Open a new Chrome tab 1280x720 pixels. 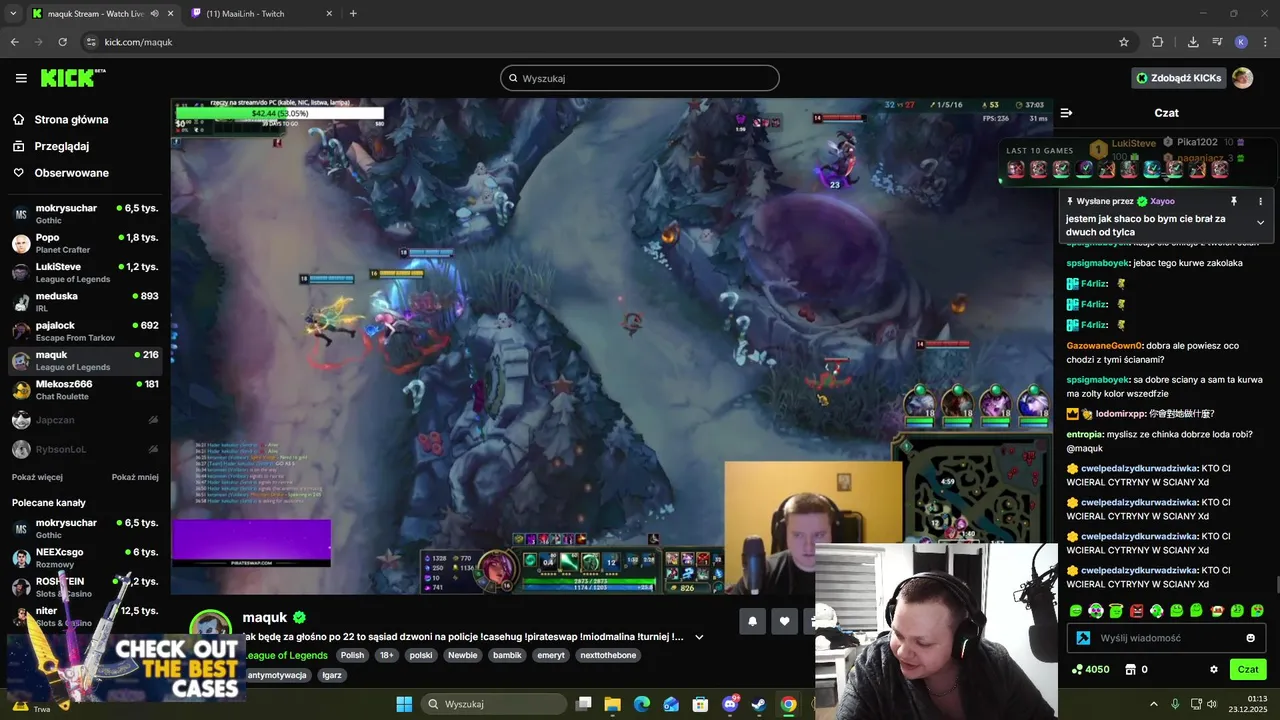(353, 13)
